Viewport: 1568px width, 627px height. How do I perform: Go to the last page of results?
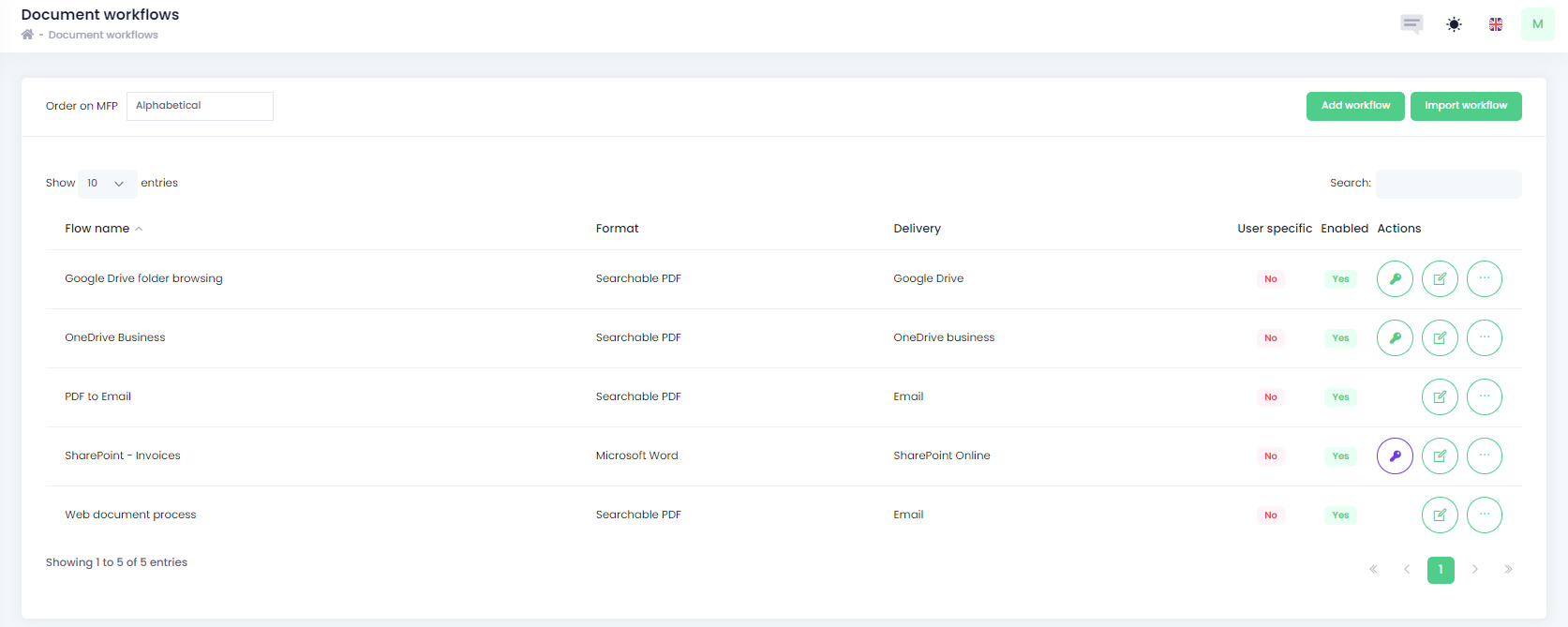point(1508,569)
